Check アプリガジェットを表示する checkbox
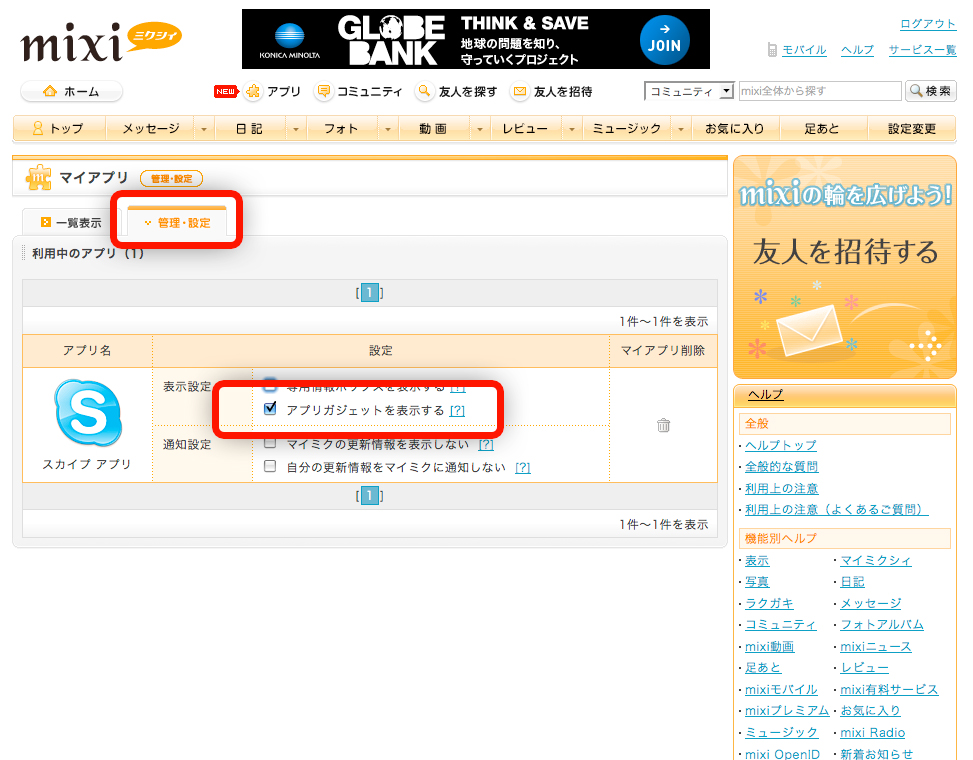 (270, 408)
